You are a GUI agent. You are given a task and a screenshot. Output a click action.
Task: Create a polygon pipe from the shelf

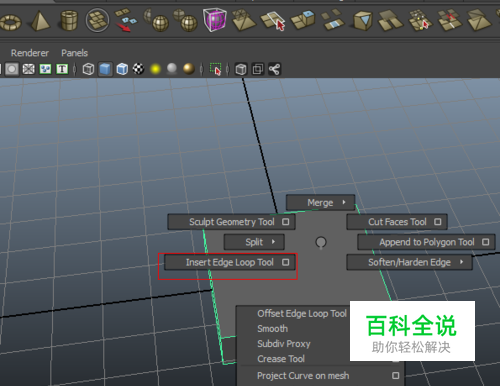(x=69, y=20)
